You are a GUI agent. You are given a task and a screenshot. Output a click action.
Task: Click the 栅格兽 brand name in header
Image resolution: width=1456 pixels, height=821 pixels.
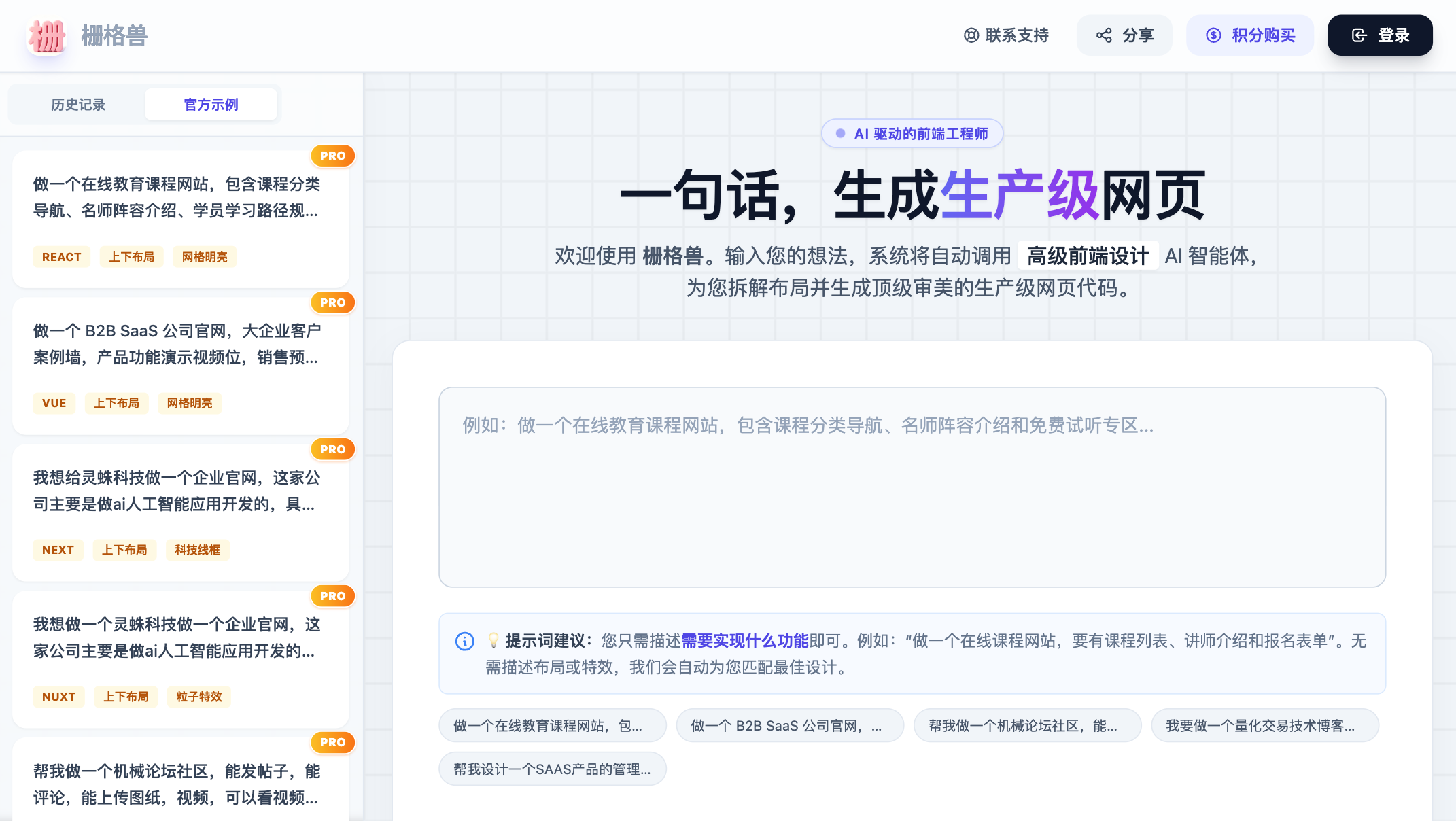point(114,36)
